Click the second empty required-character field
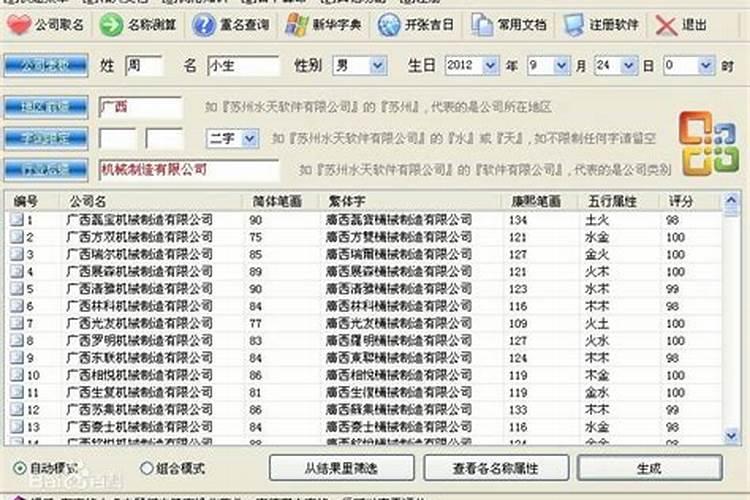 click(164, 139)
